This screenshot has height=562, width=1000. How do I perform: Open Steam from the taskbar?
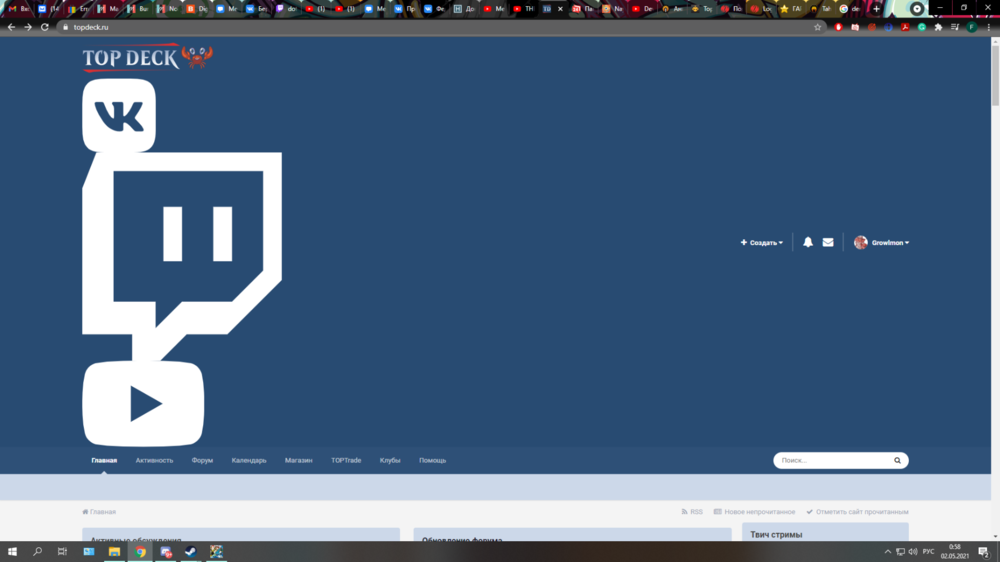coord(191,552)
